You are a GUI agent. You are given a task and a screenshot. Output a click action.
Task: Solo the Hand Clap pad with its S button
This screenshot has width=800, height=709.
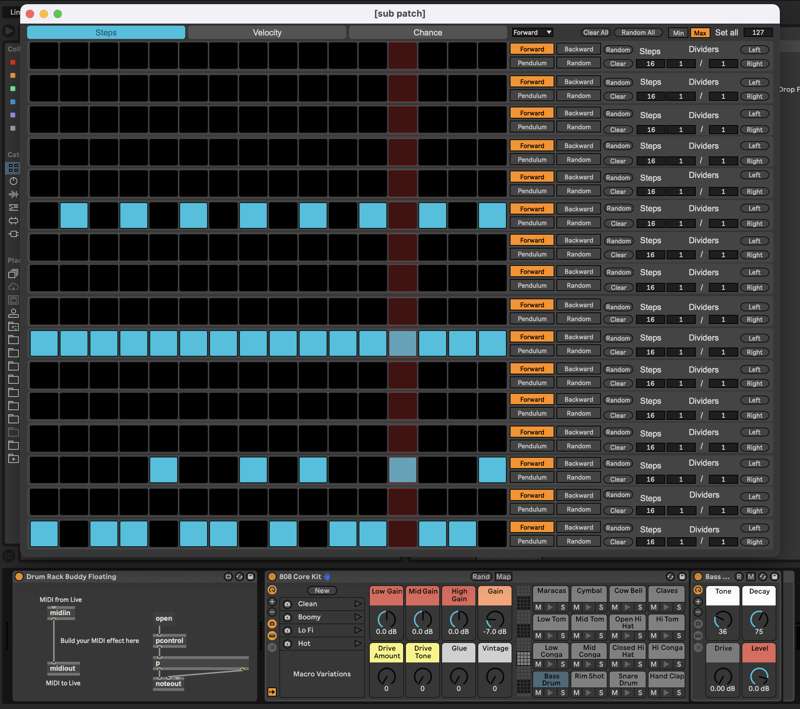point(679,693)
